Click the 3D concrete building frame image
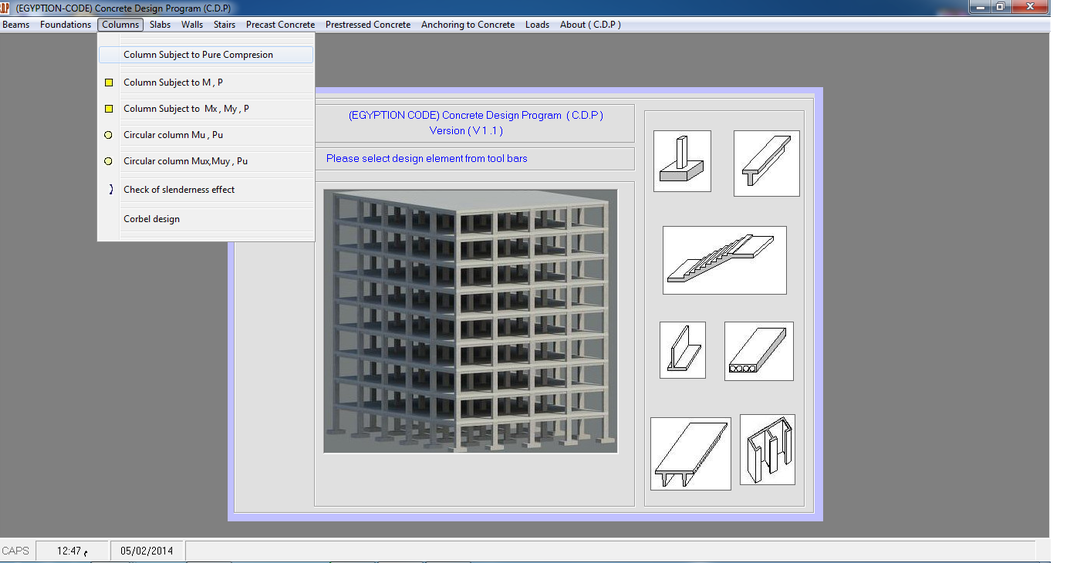 coord(470,321)
